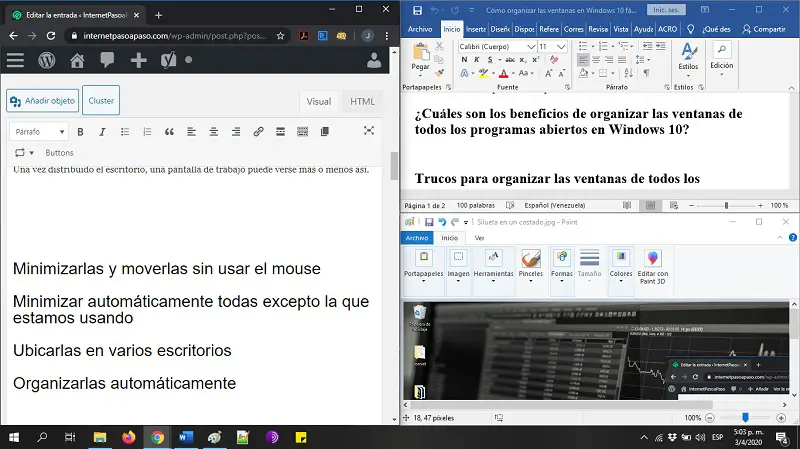Toggle left alignment in Word ribbon
Screen dimensions: 800x449
tap(583, 60)
